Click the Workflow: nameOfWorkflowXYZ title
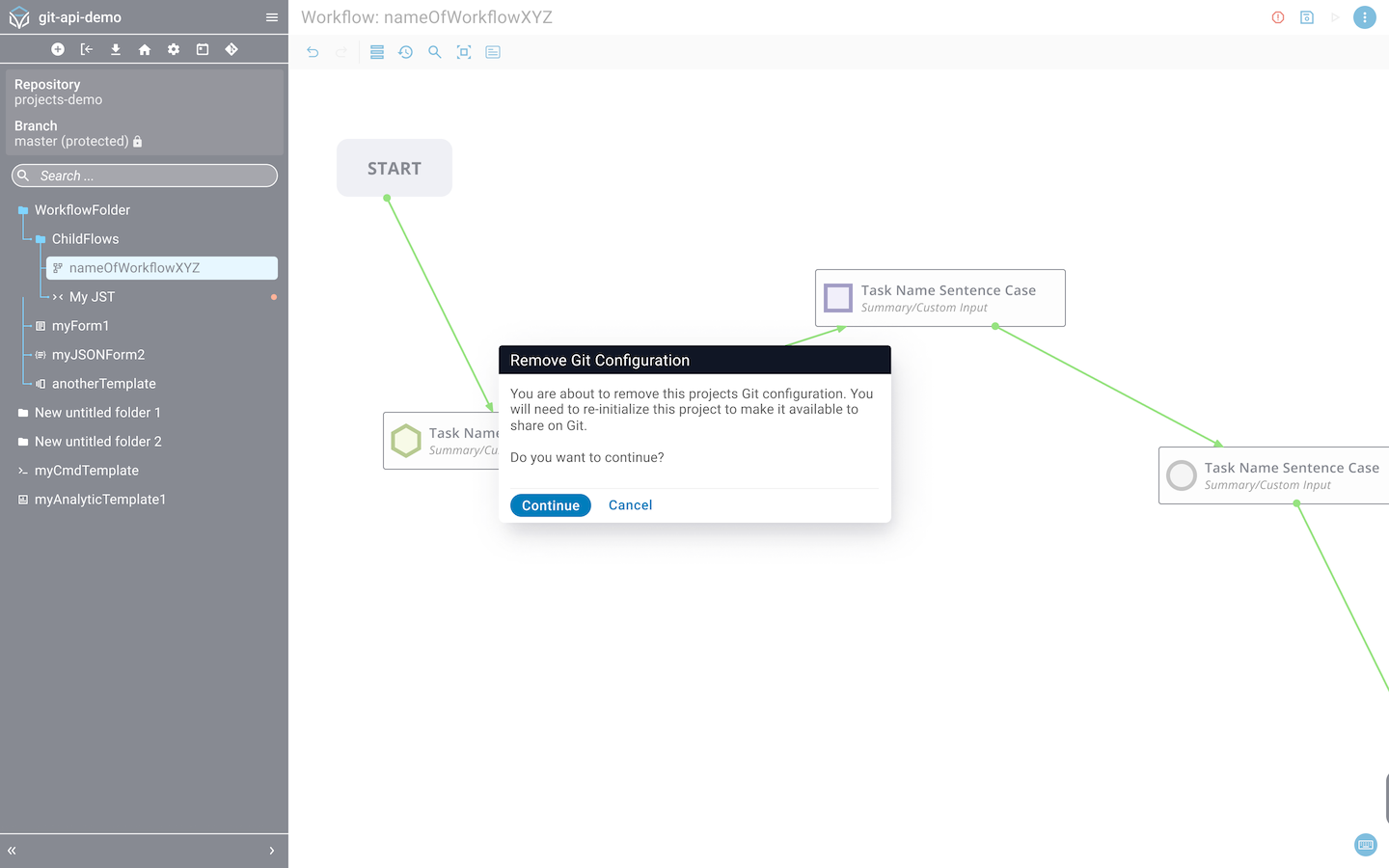1389x868 pixels. [426, 17]
